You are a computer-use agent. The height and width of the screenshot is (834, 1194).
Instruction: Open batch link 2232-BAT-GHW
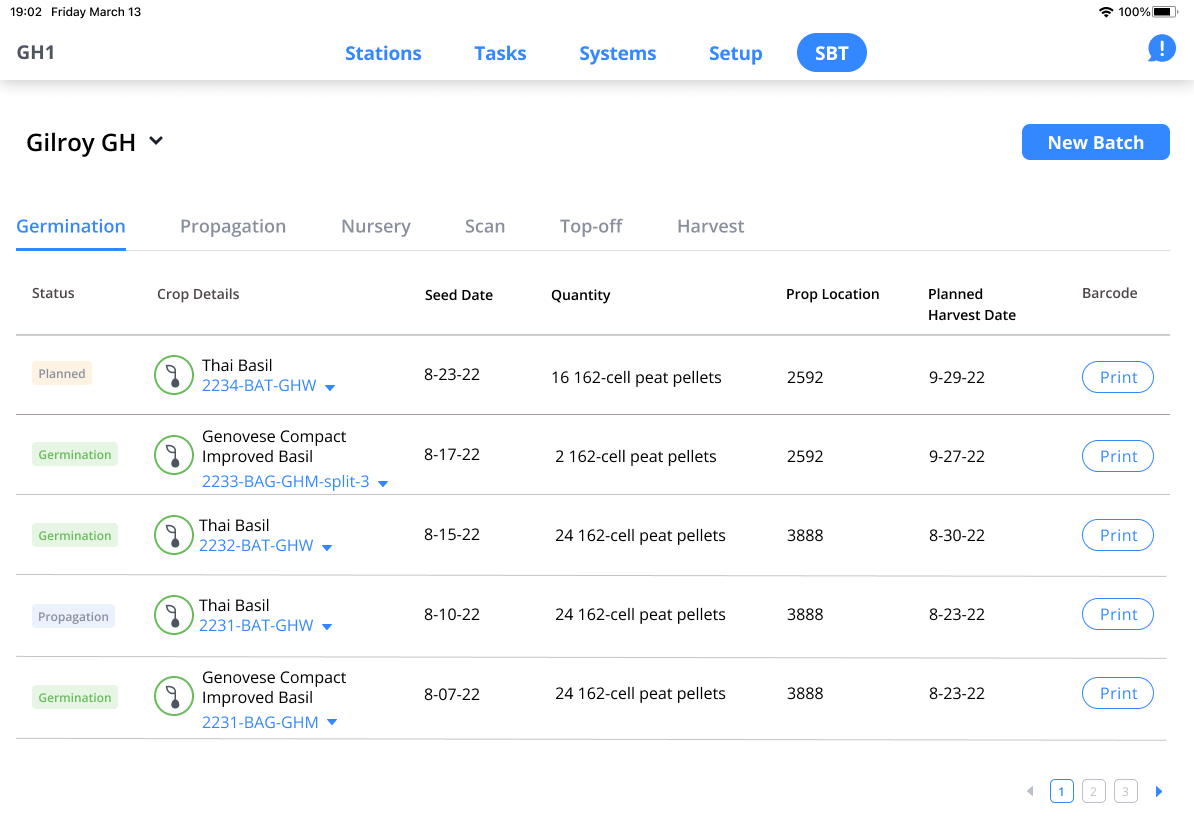(x=256, y=546)
